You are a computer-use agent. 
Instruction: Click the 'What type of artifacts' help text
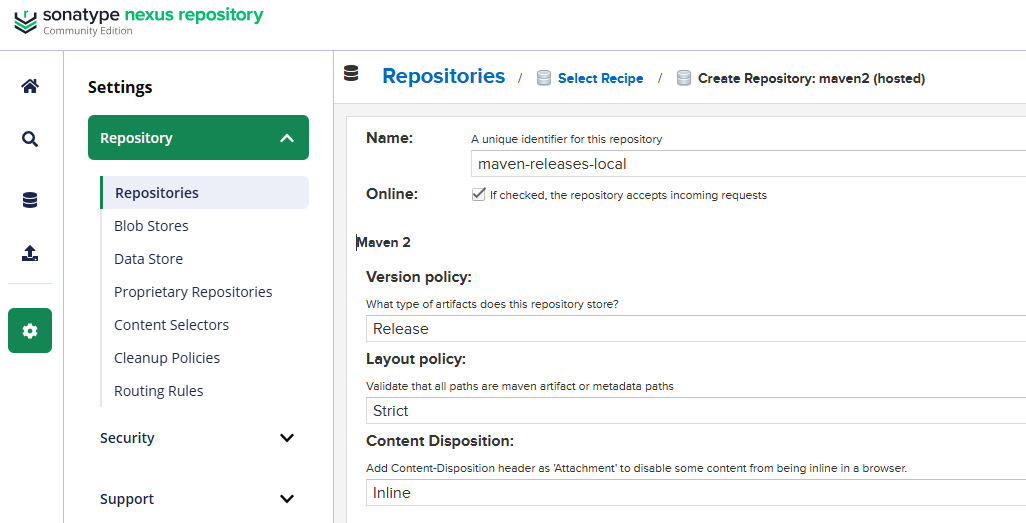point(492,304)
